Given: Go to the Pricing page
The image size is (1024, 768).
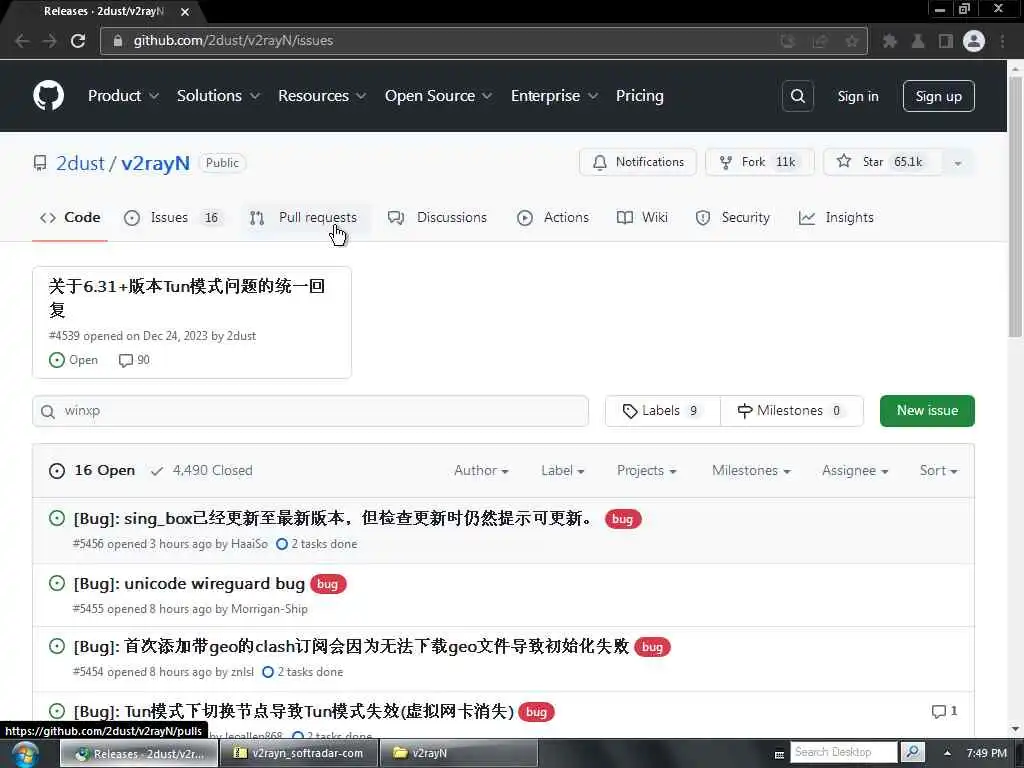Looking at the screenshot, I should click(x=639, y=96).
